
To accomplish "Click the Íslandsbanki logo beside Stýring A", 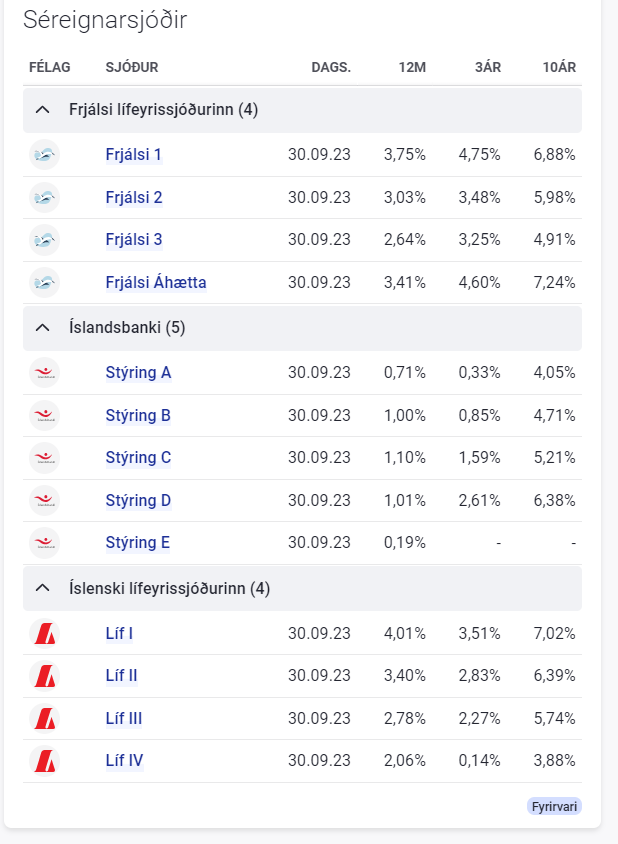I will 45,373.
